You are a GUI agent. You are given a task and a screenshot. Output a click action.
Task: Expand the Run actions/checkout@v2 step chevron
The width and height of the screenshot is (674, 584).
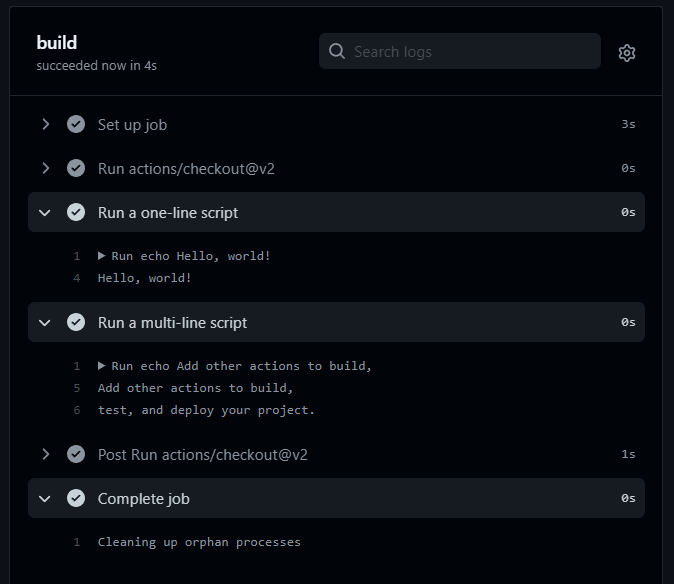pos(46,168)
